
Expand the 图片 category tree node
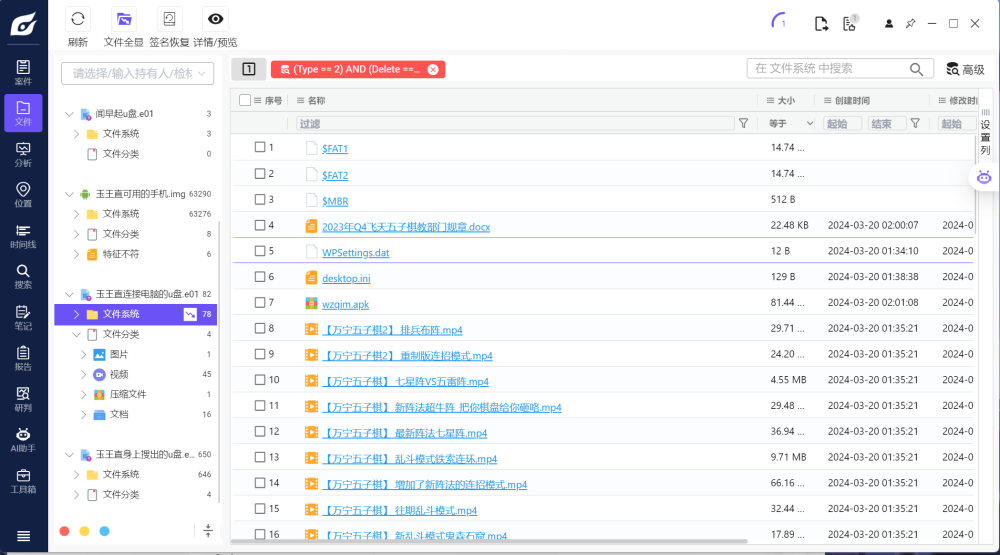tap(84, 355)
